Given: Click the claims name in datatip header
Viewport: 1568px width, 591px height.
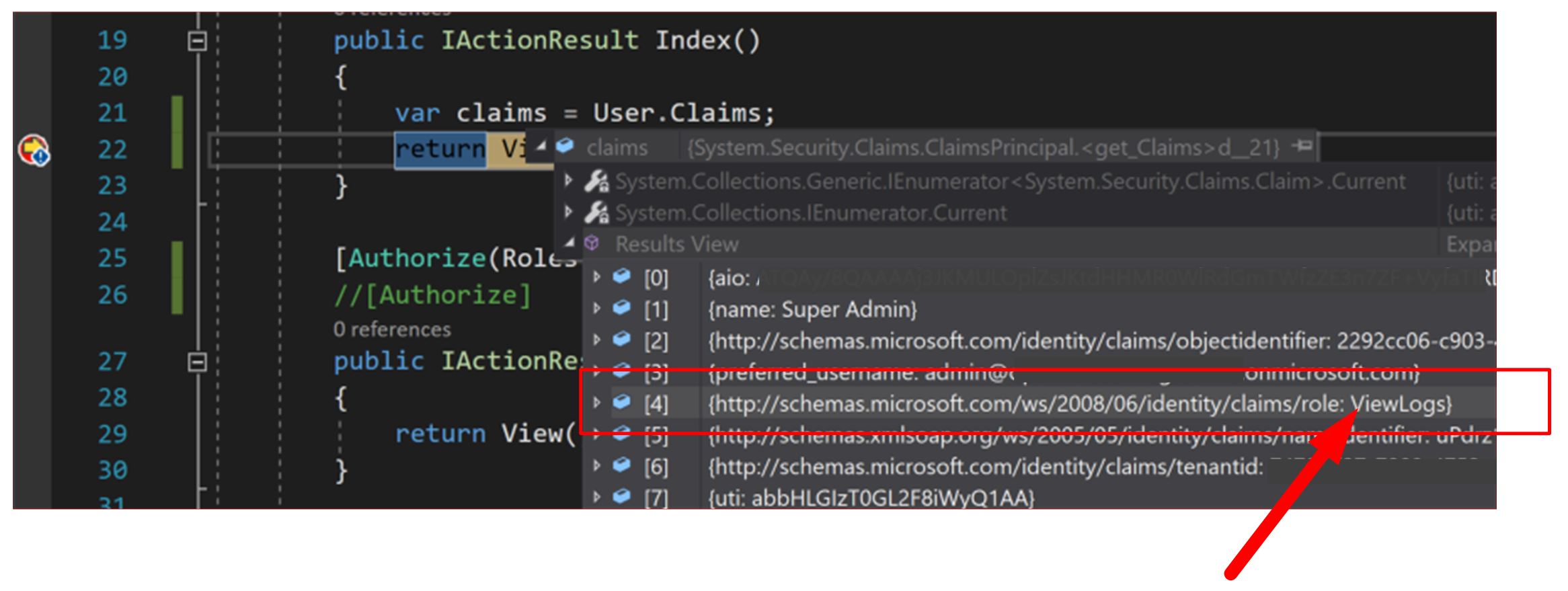Looking at the screenshot, I should 617,147.
